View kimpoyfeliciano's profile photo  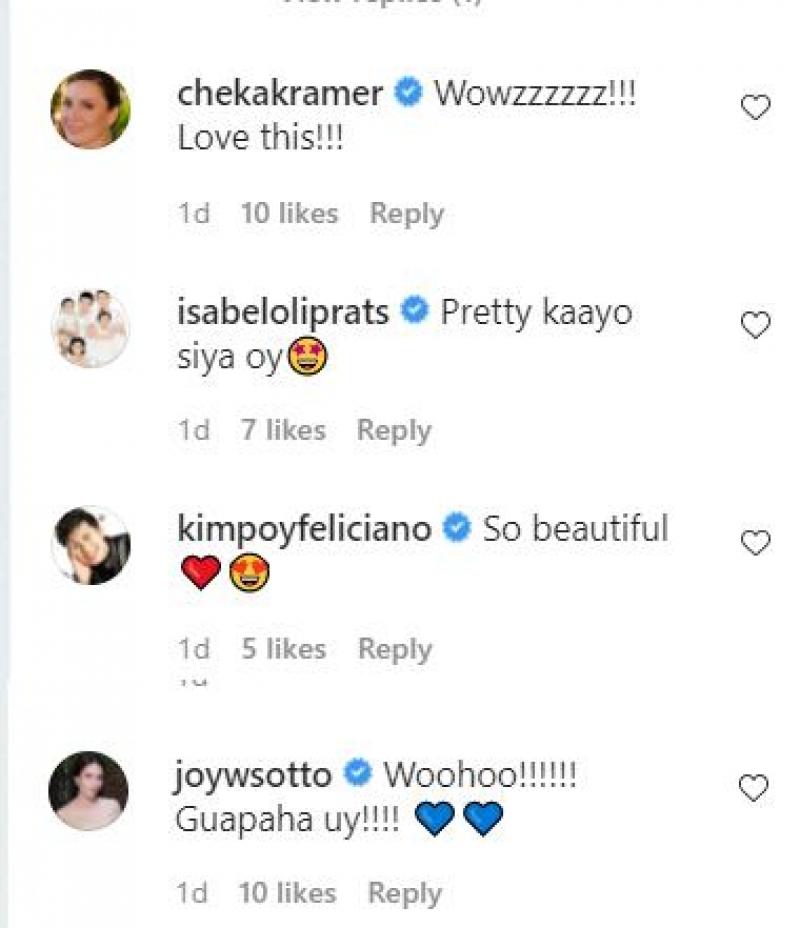[90, 545]
